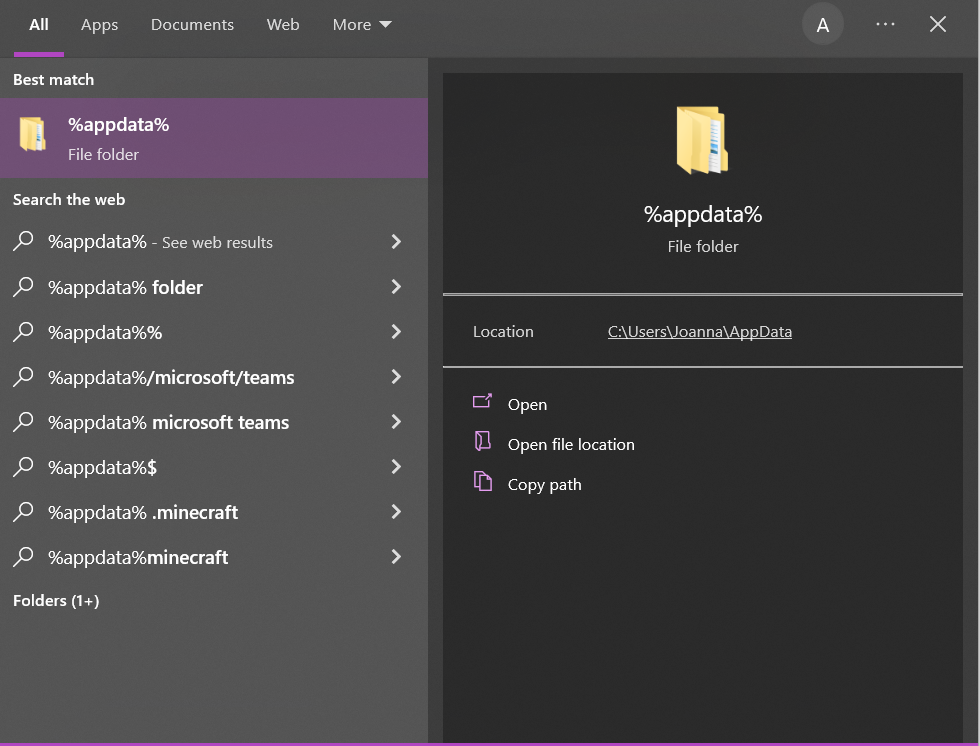Select '%appdata% - See web results' suggestion

pos(214,242)
